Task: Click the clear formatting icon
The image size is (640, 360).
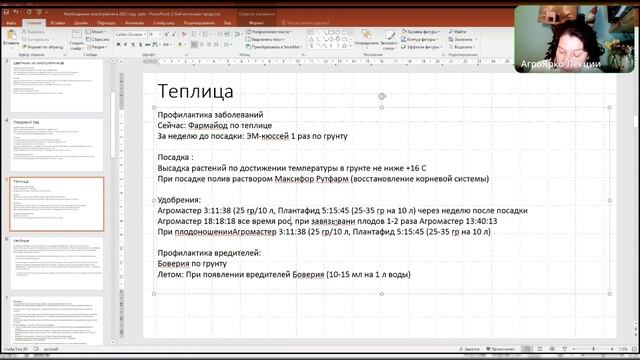Action: click(184, 34)
